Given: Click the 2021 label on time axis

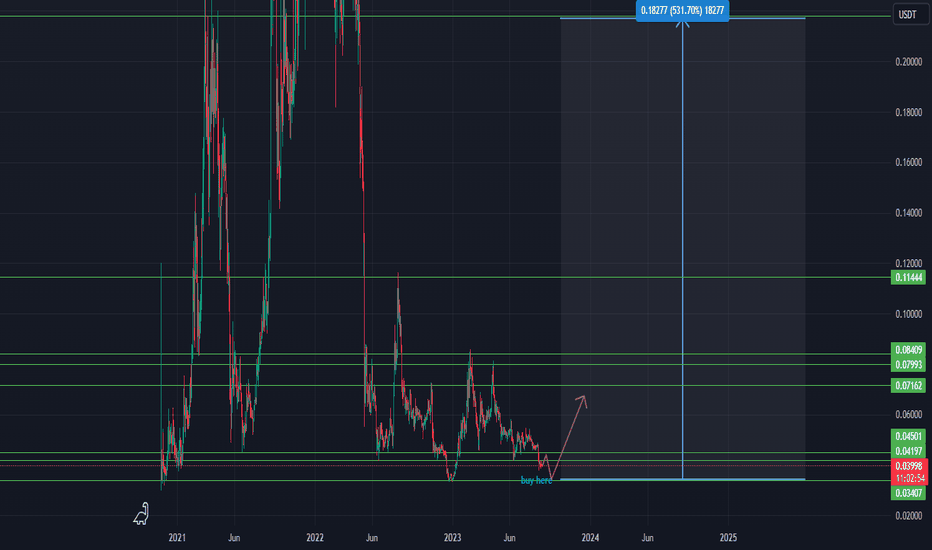Looking at the screenshot, I should click(x=177, y=538).
